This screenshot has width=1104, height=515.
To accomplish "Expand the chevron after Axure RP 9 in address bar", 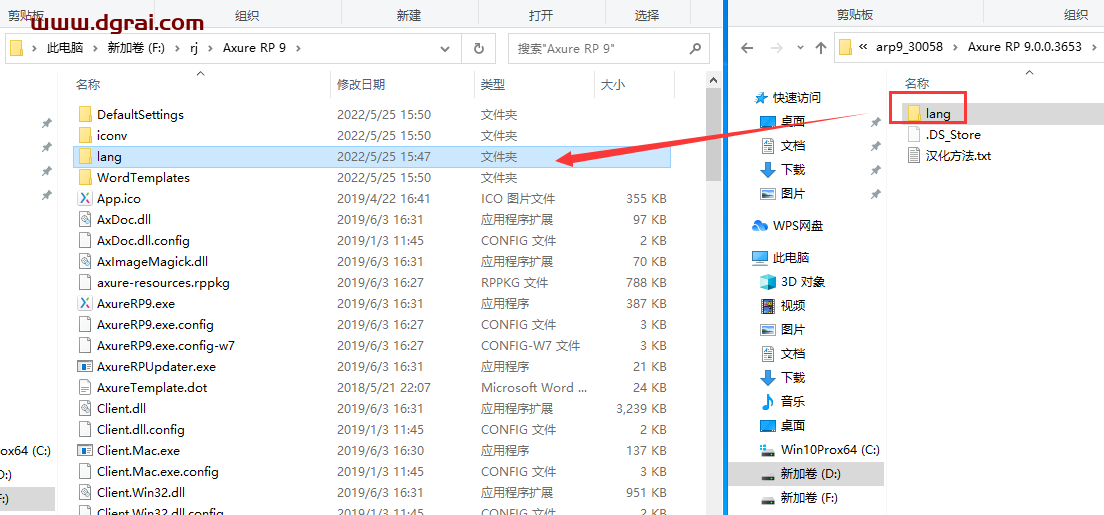I will click(x=299, y=48).
